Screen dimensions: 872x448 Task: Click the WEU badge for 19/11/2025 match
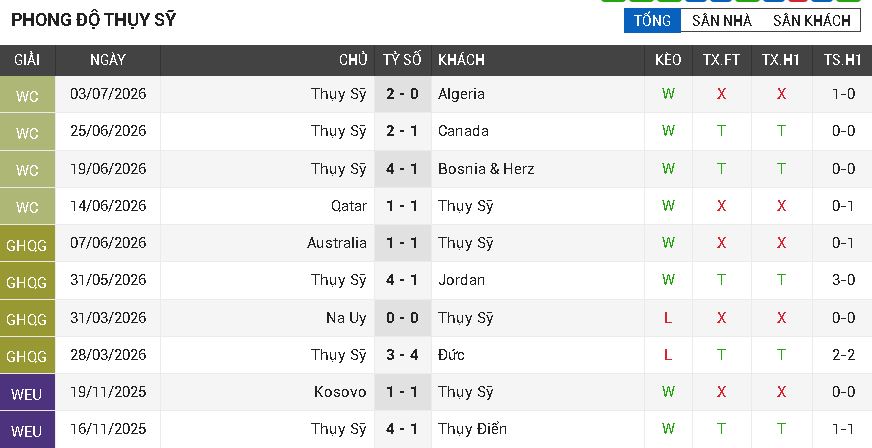tap(27, 394)
